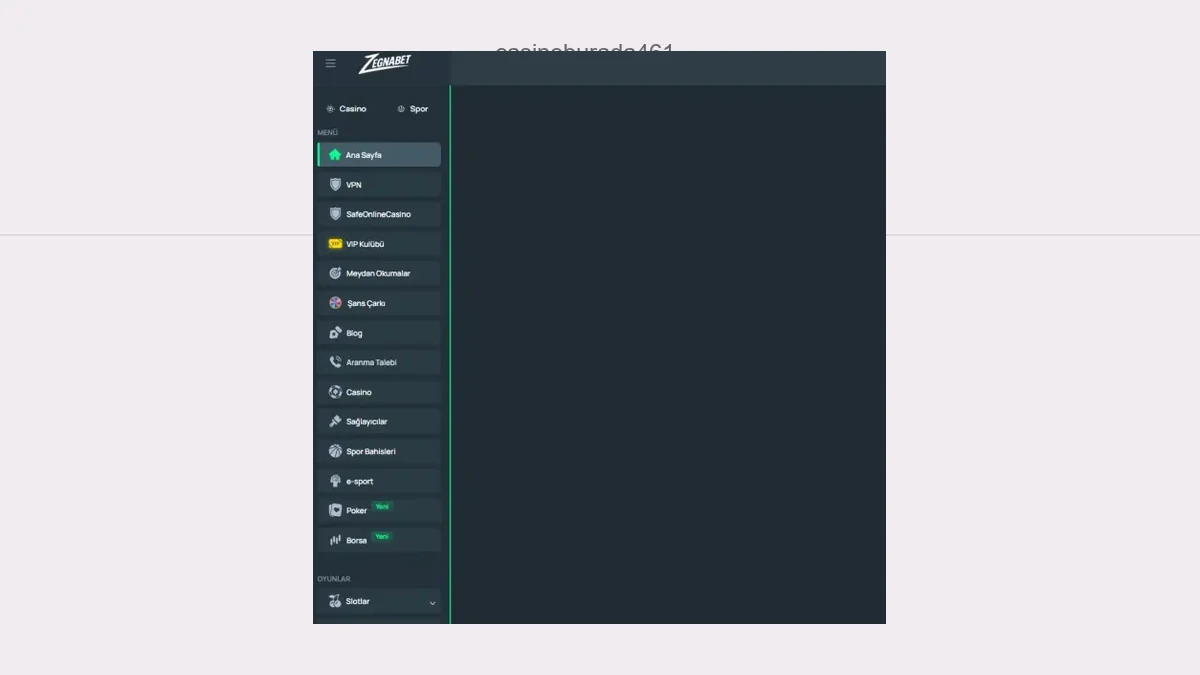
Task: Open Sağlayıcılar in the sidebar
Action: pyautogui.click(x=379, y=422)
